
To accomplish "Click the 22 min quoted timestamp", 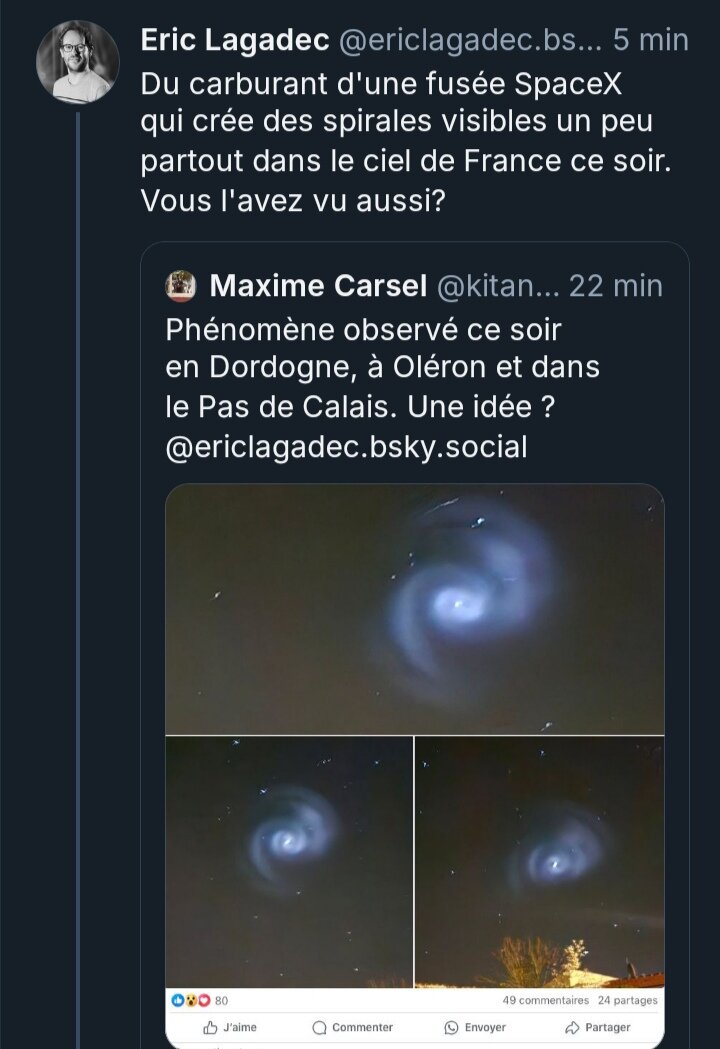I will tap(615, 286).
